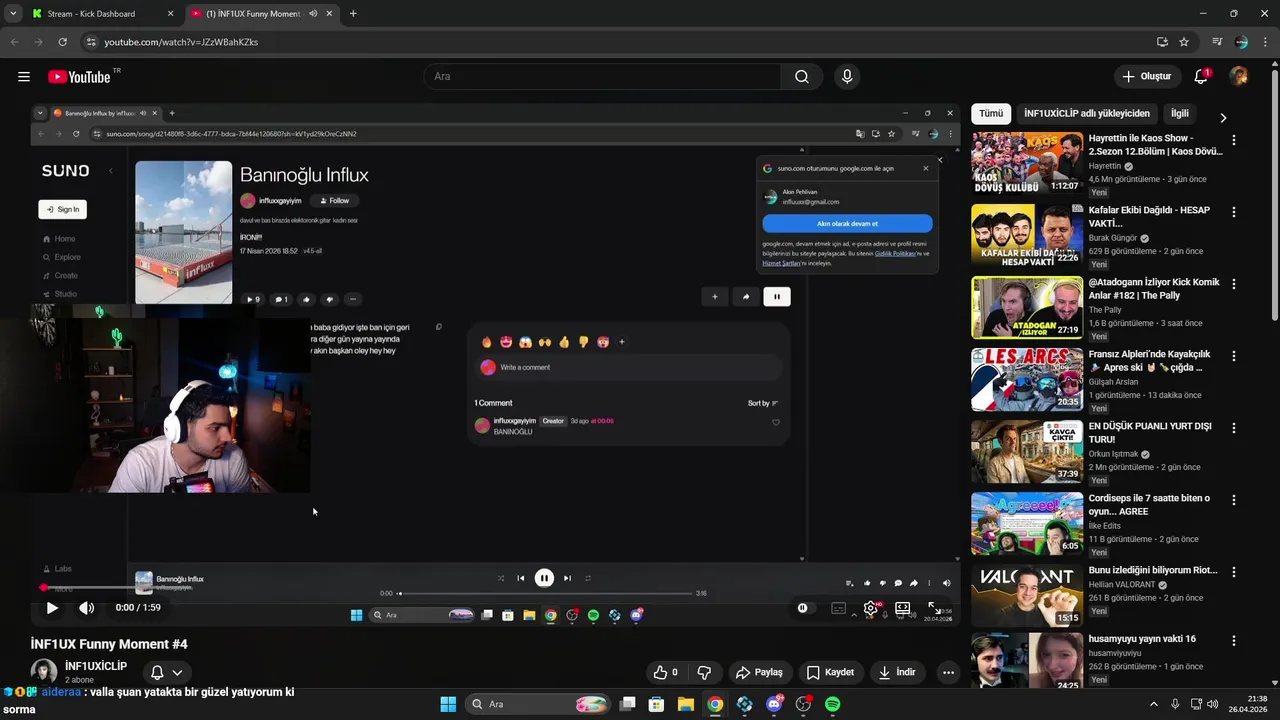Open Bunu izlediğini biliyorum Riot thumbnail
The width and height of the screenshot is (1280, 720).
pyautogui.click(x=1027, y=595)
